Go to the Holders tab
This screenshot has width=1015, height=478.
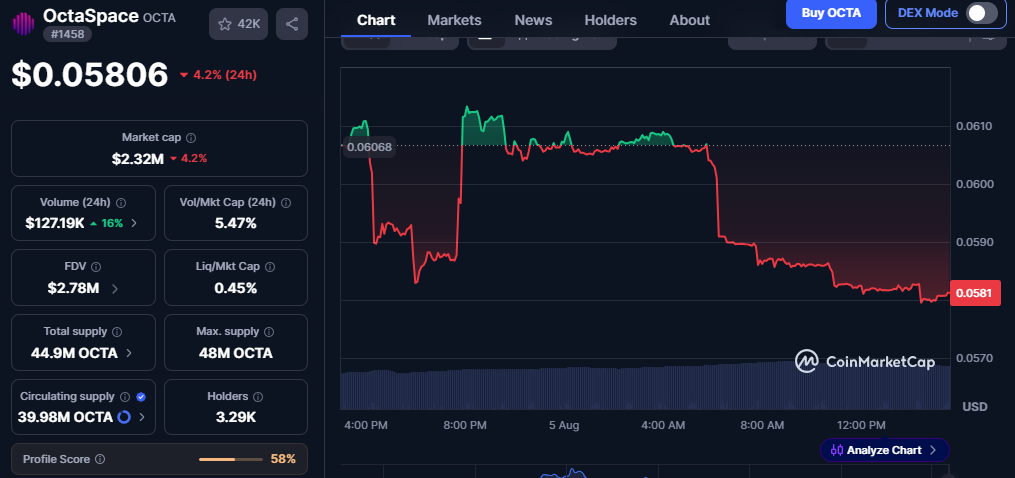610,21
